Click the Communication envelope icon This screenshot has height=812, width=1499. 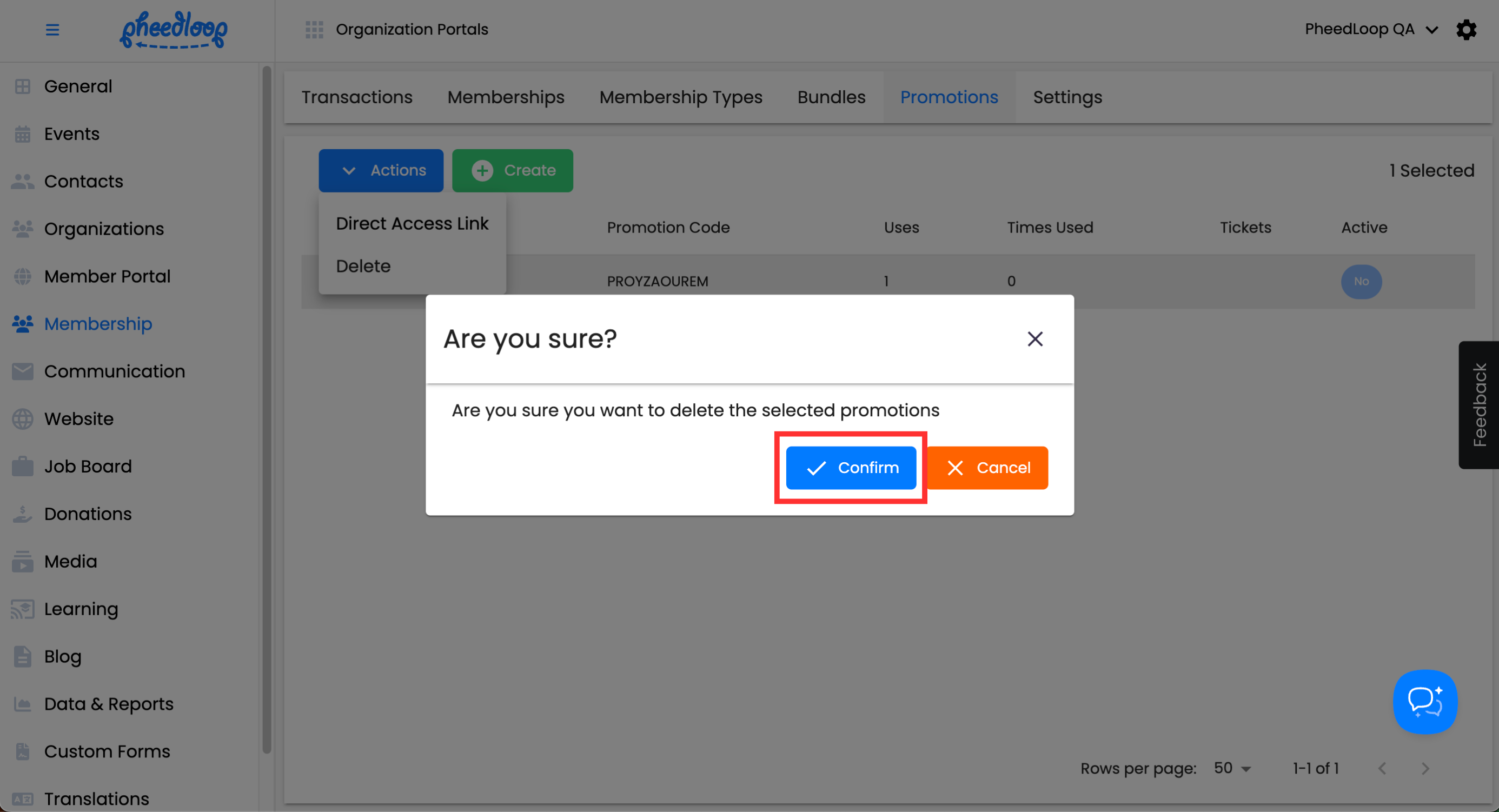pos(22,371)
